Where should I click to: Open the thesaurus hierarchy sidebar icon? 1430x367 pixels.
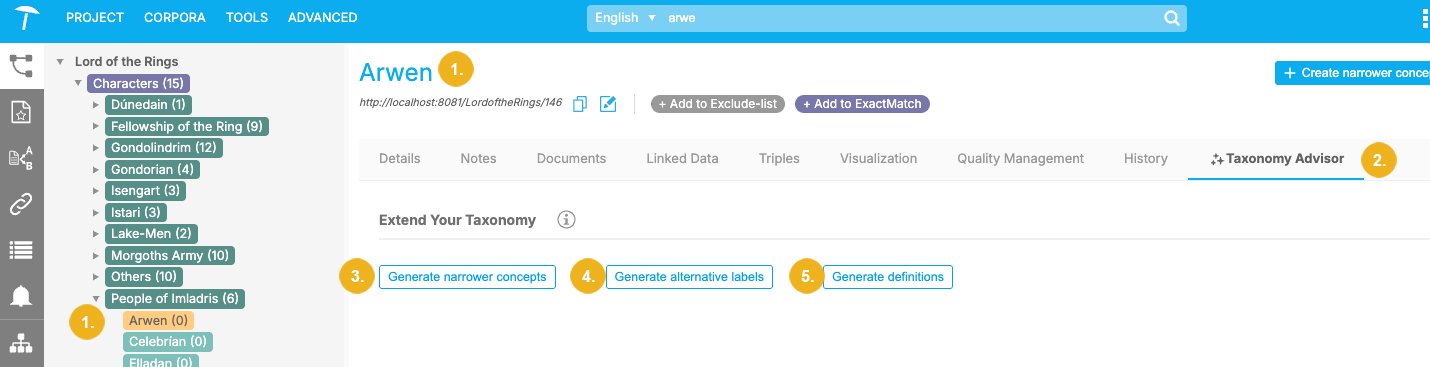(21, 66)
